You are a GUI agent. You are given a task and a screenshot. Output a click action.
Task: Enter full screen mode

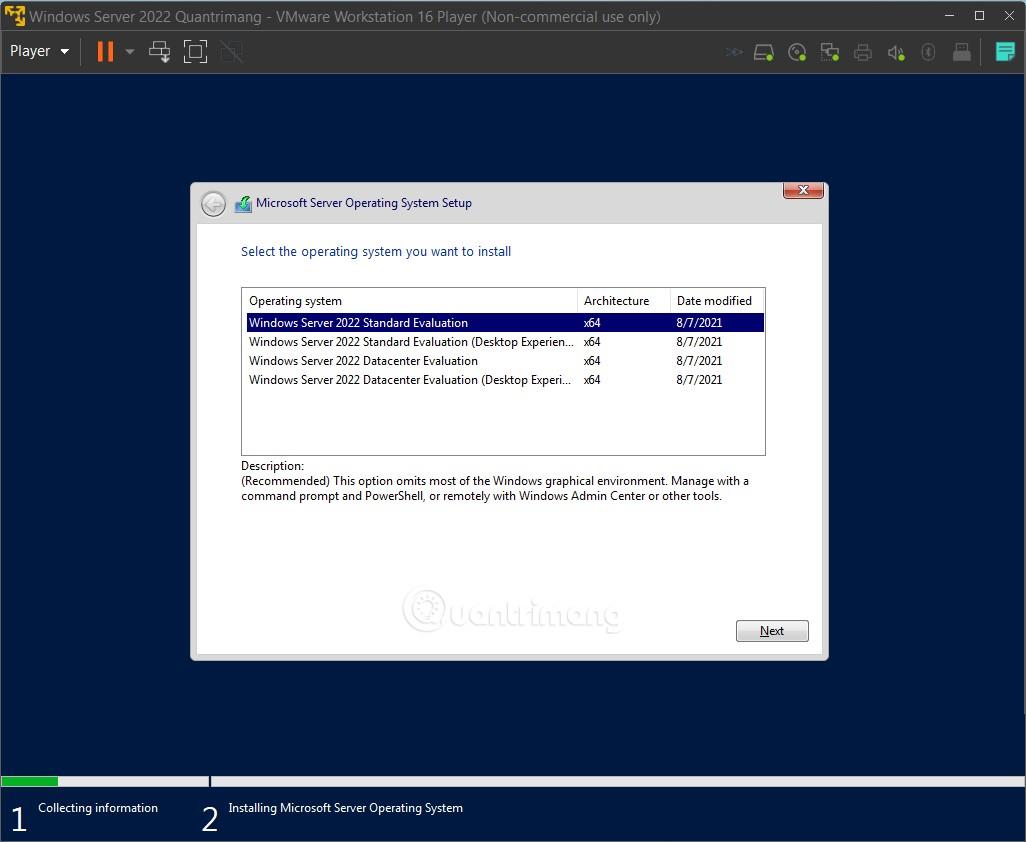195,51
